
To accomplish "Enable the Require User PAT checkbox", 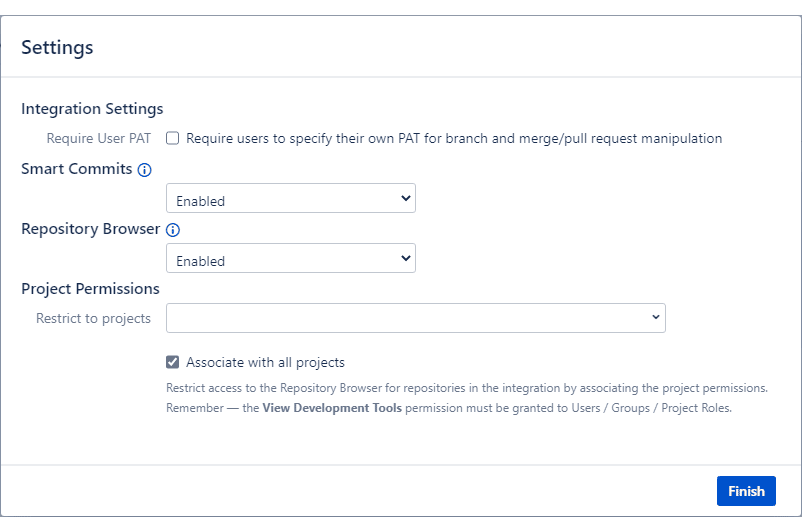I will [172, 138].
